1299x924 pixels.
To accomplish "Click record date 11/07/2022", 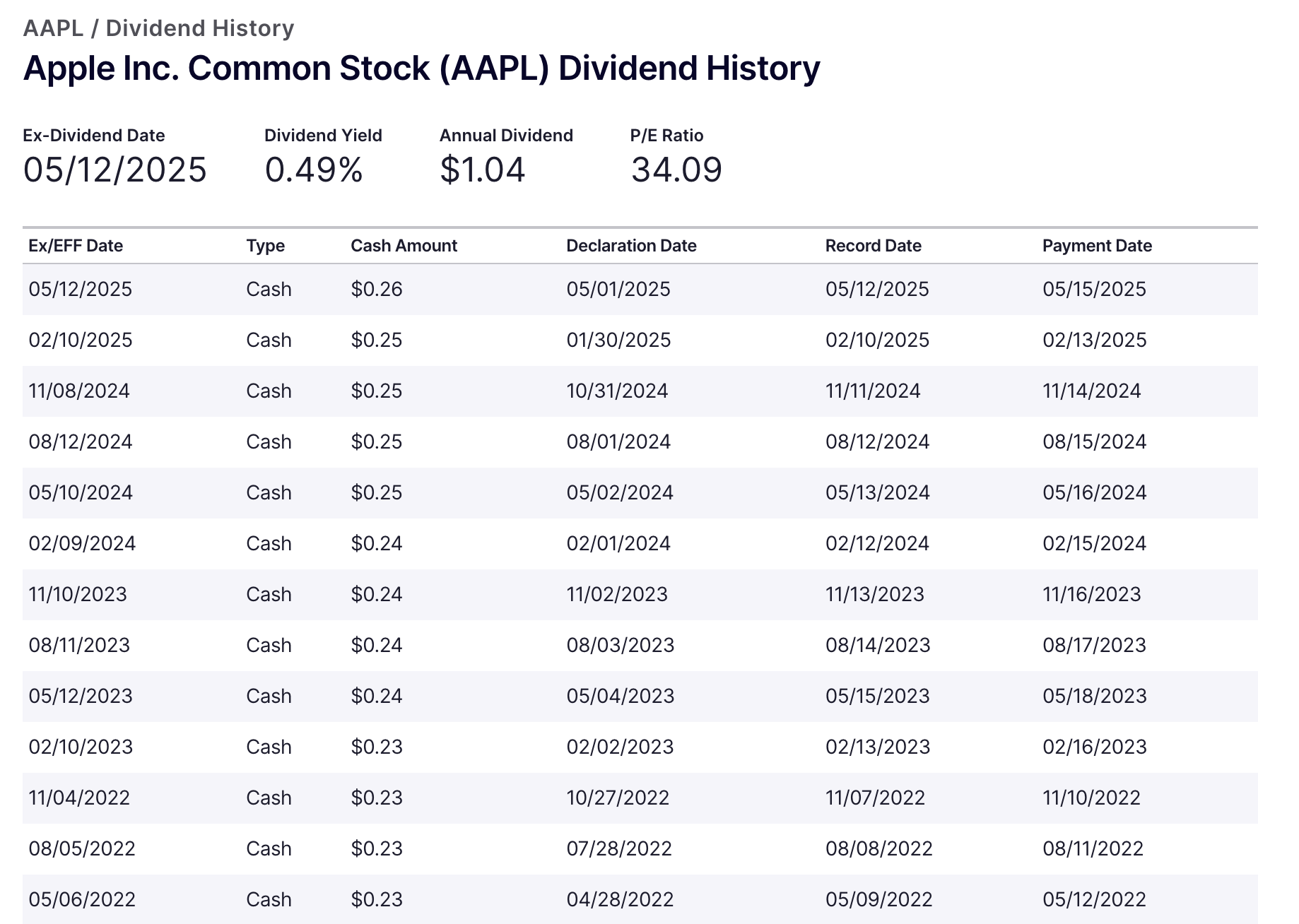I will [875, 798].
